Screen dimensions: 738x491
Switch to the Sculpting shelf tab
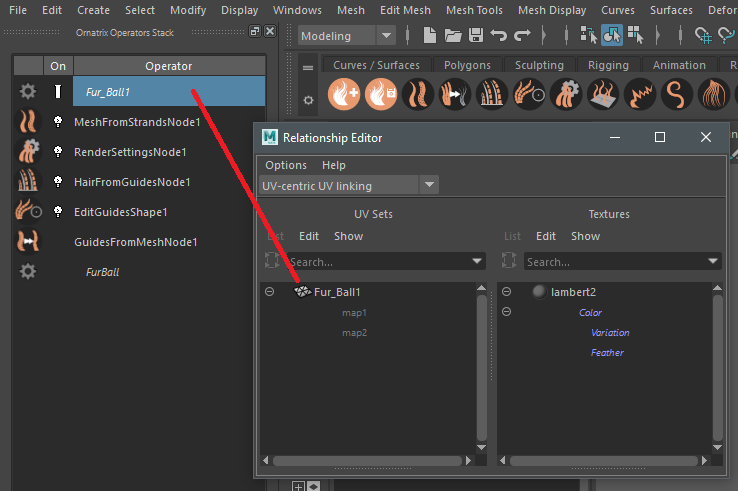point(539,65)
